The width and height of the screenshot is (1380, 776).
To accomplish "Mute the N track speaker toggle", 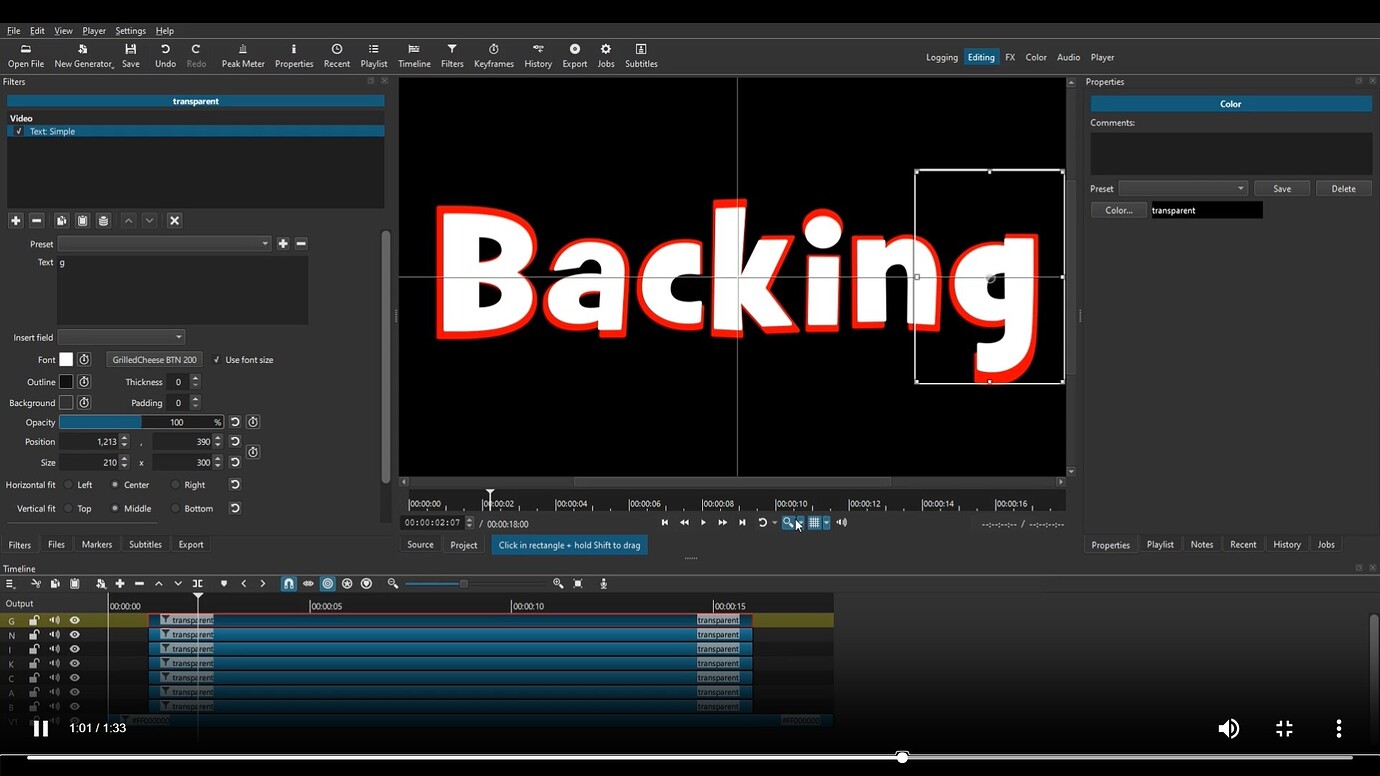I will [54, 634].
